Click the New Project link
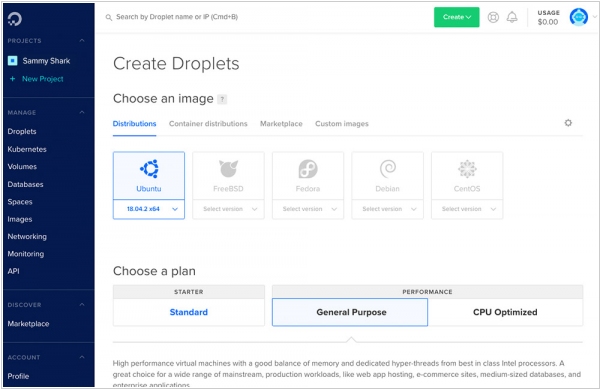Viewport: 600px width, 389px height. 42,79
